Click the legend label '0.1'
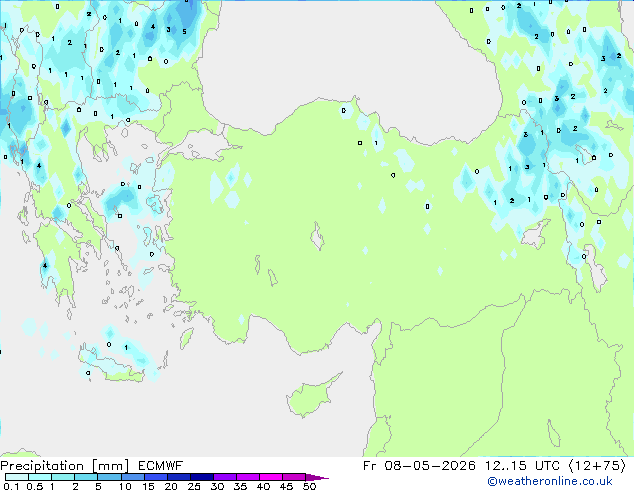Viewport: 634px width, 490px height. 11,486
